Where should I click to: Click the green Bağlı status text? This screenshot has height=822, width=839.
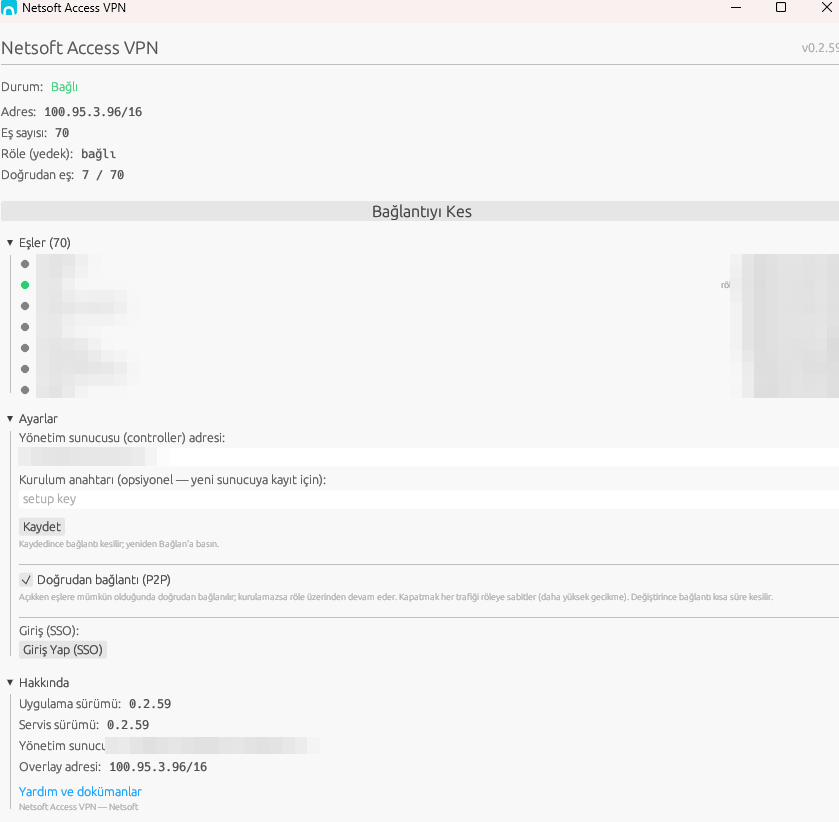(64, 87)
